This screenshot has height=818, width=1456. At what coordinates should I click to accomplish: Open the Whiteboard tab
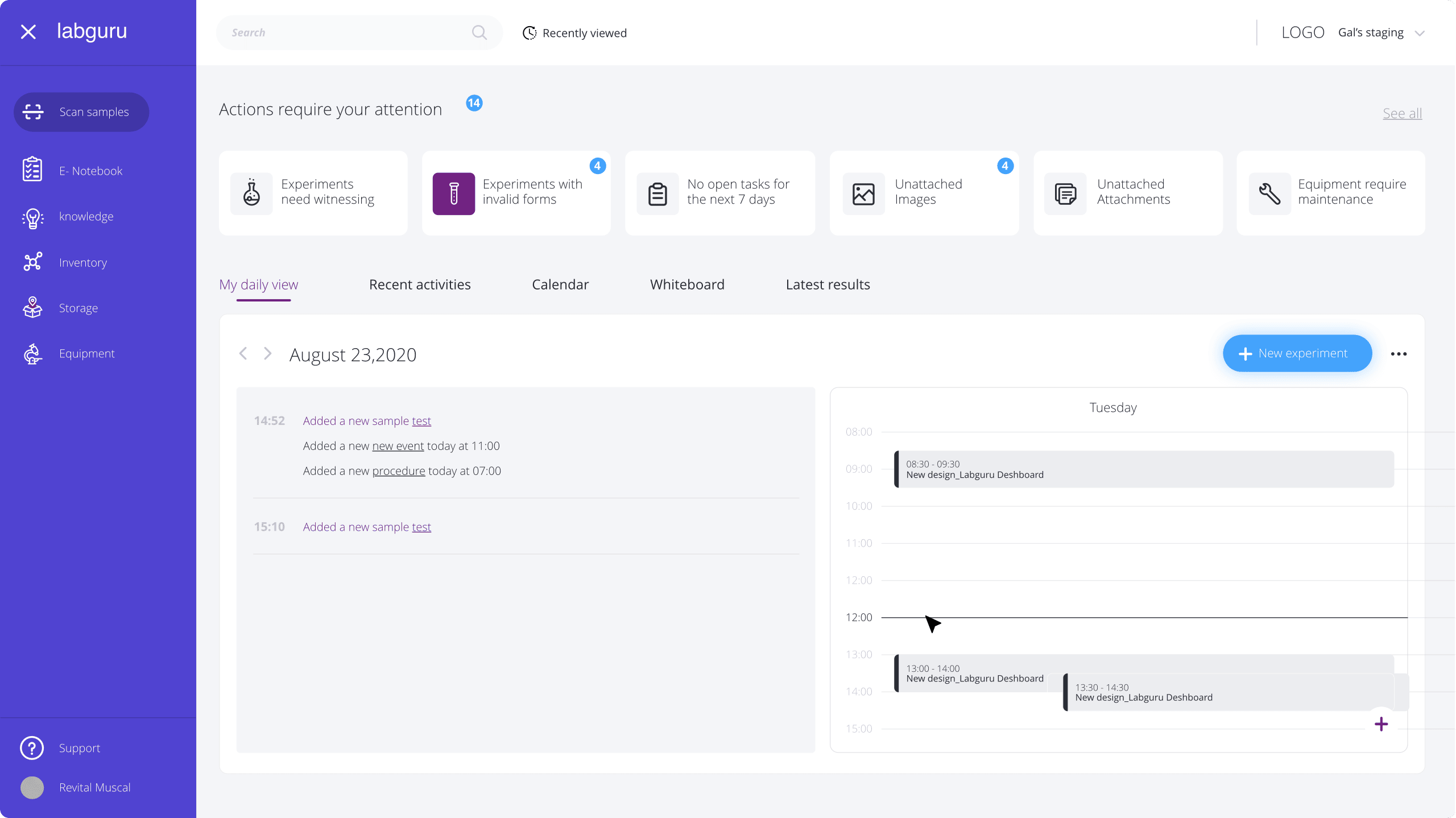click(686, 284)
